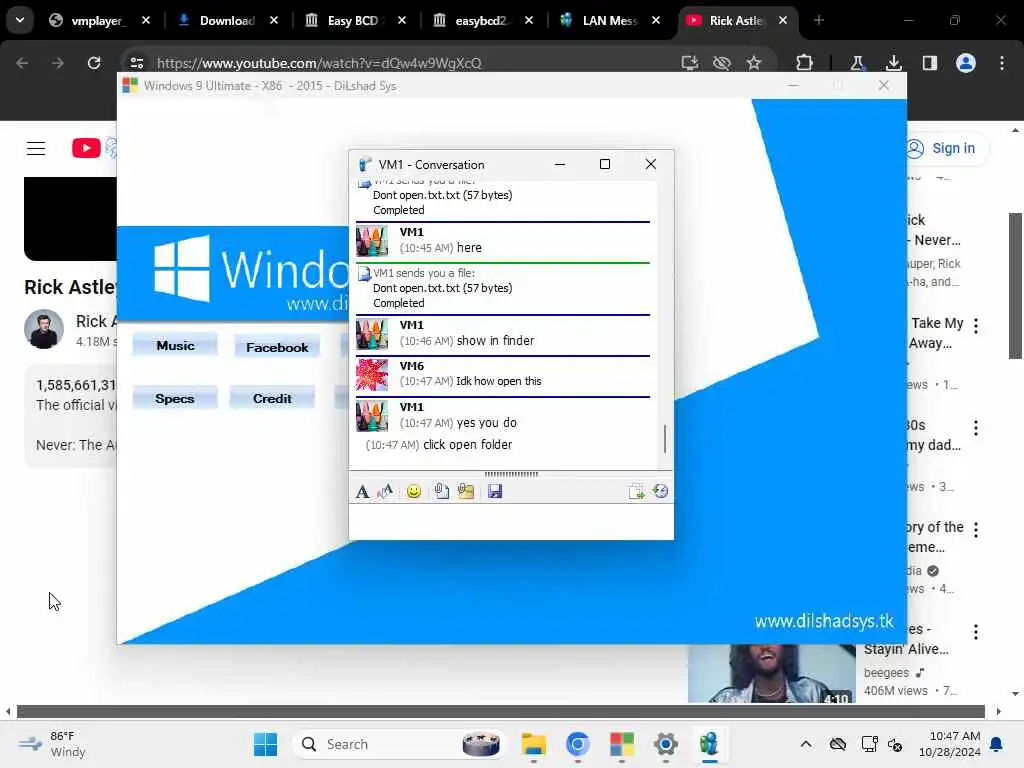
Task: Open the font chooser in VM1 Conversation
Action: [362, 491]
